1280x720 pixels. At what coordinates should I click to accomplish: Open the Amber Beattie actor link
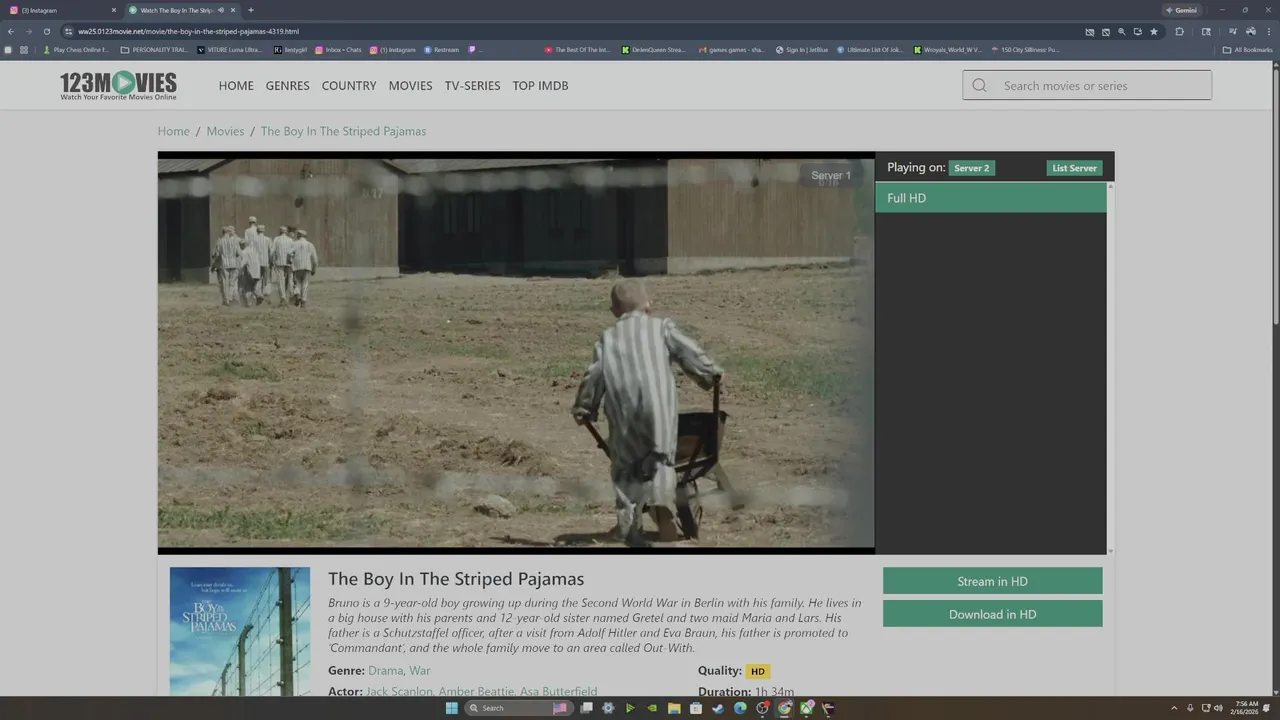point(476,692)
